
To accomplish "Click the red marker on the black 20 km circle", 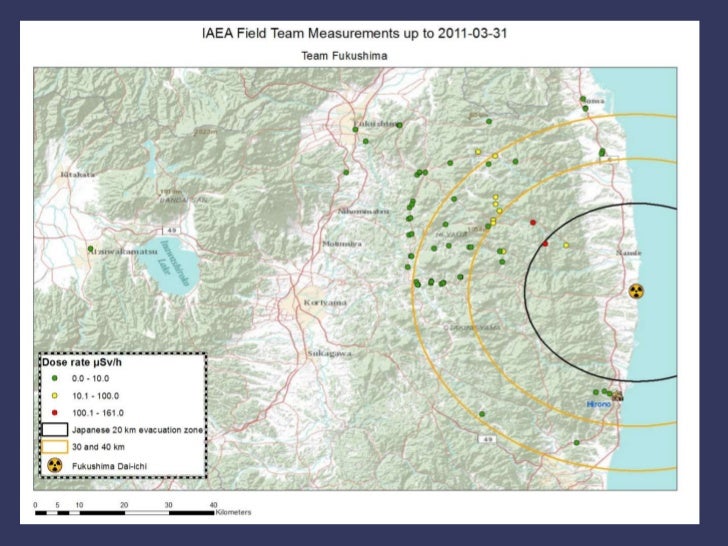I will pos(545,244).
